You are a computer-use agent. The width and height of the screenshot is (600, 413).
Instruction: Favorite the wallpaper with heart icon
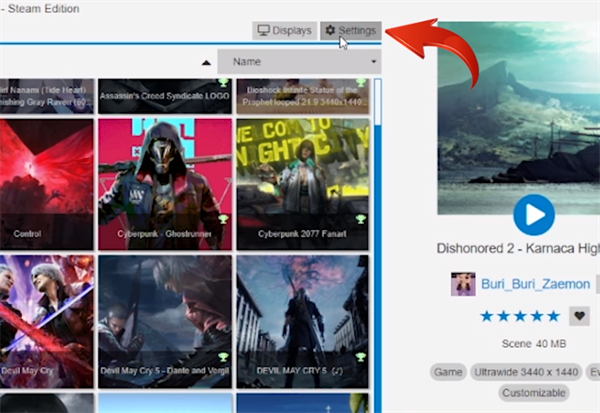coord(579,316)
